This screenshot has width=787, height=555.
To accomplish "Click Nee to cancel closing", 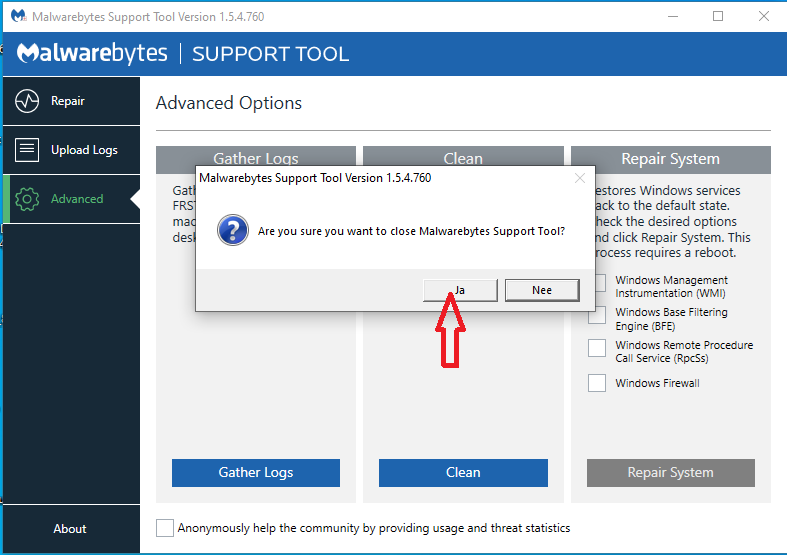I will pos(542,290).
